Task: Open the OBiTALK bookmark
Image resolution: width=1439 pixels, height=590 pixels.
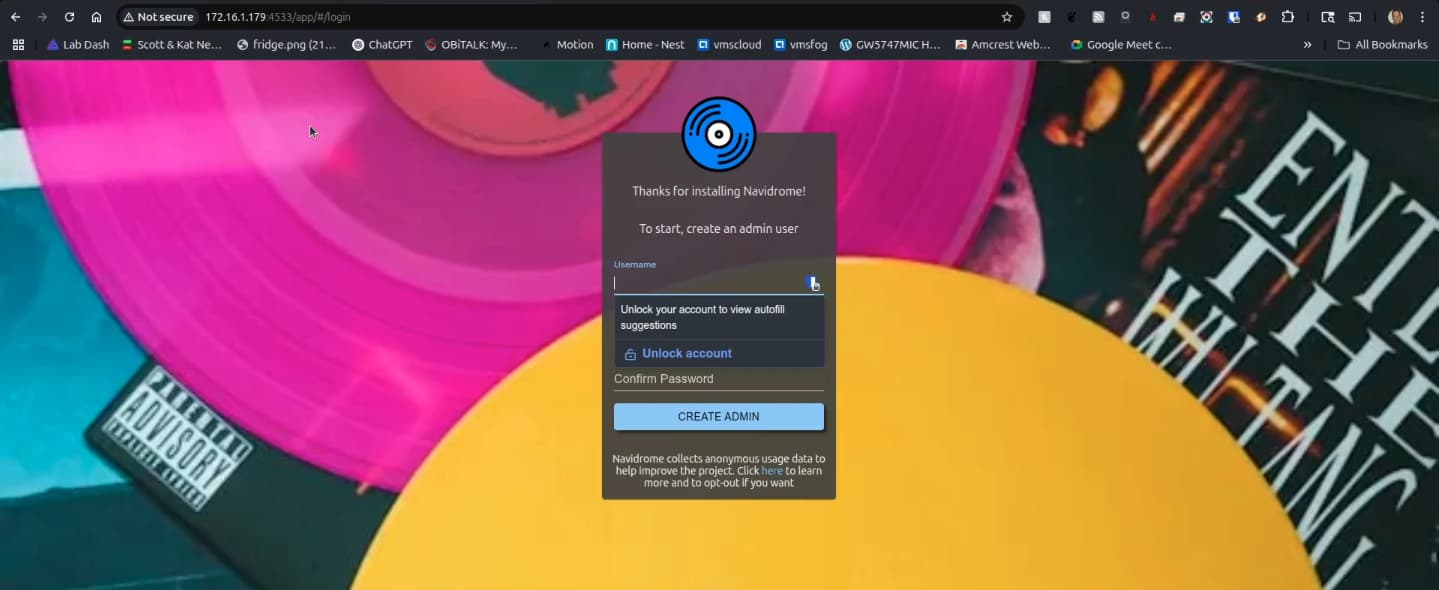Action: pyautogui.click(x=471, y=44)
